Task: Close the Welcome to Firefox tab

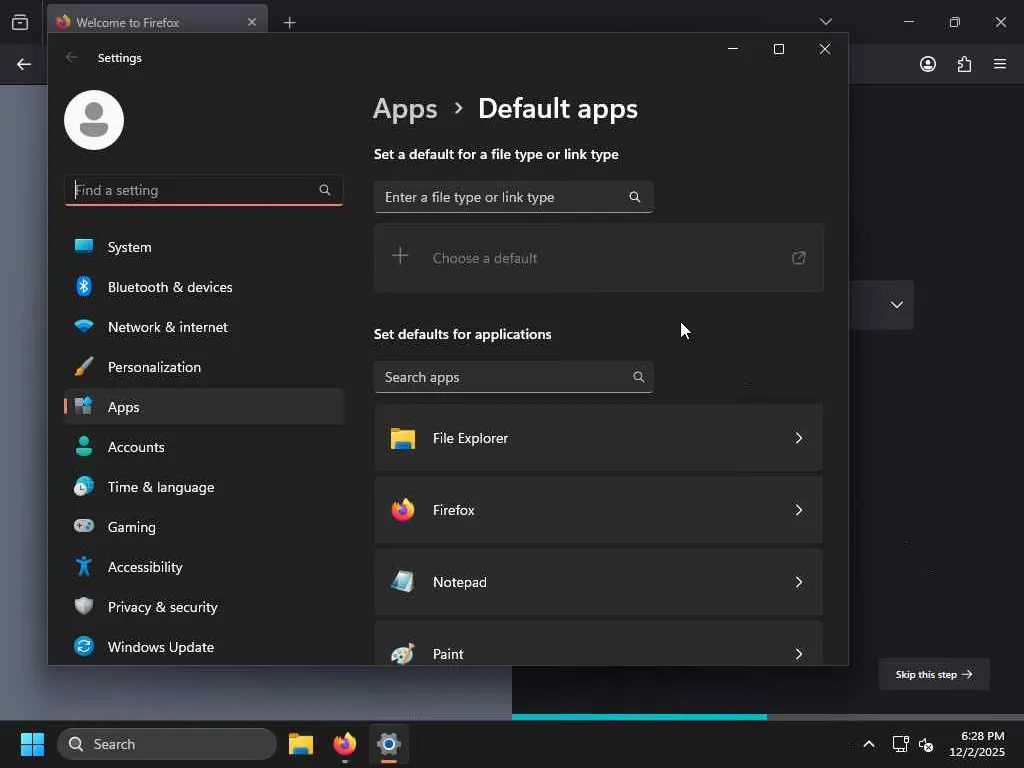Action: [252, 22]
